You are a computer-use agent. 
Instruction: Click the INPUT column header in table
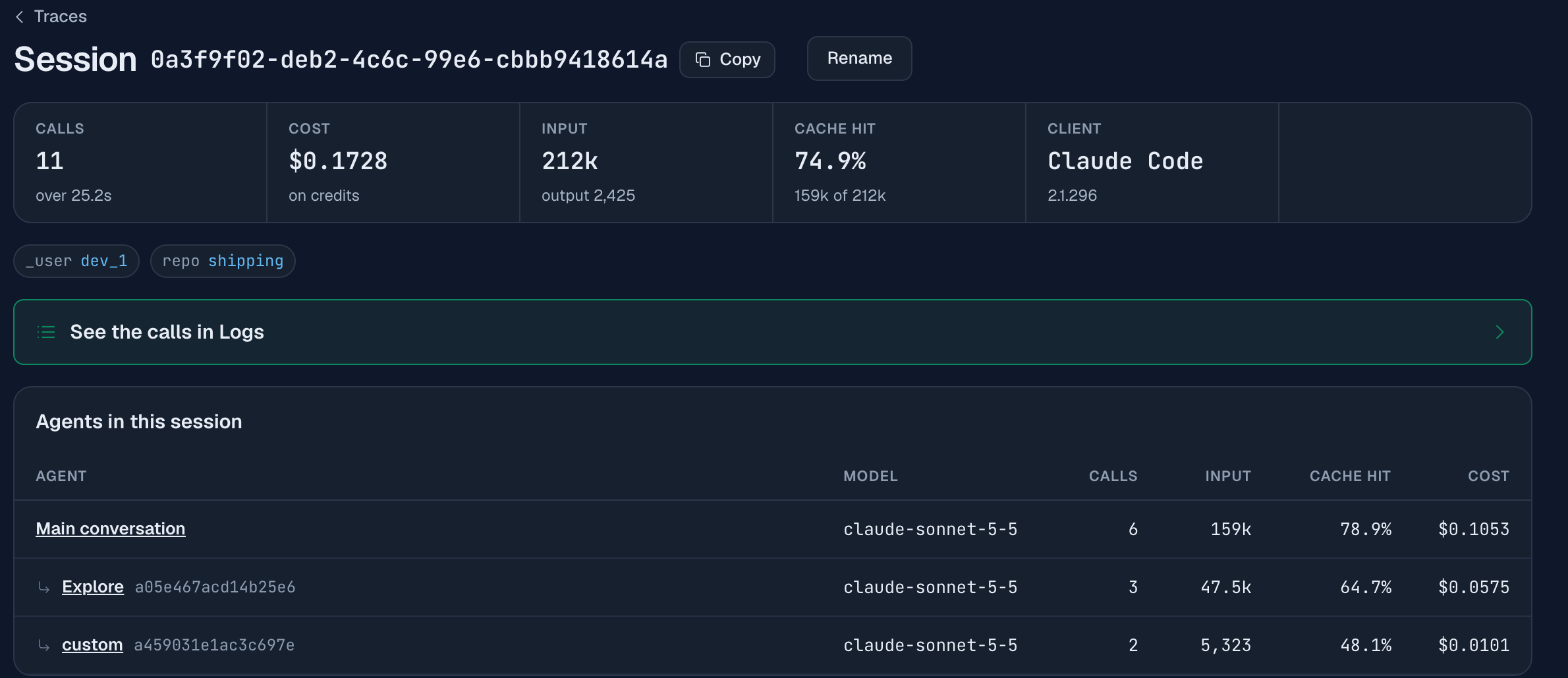tap(1228, 476)
